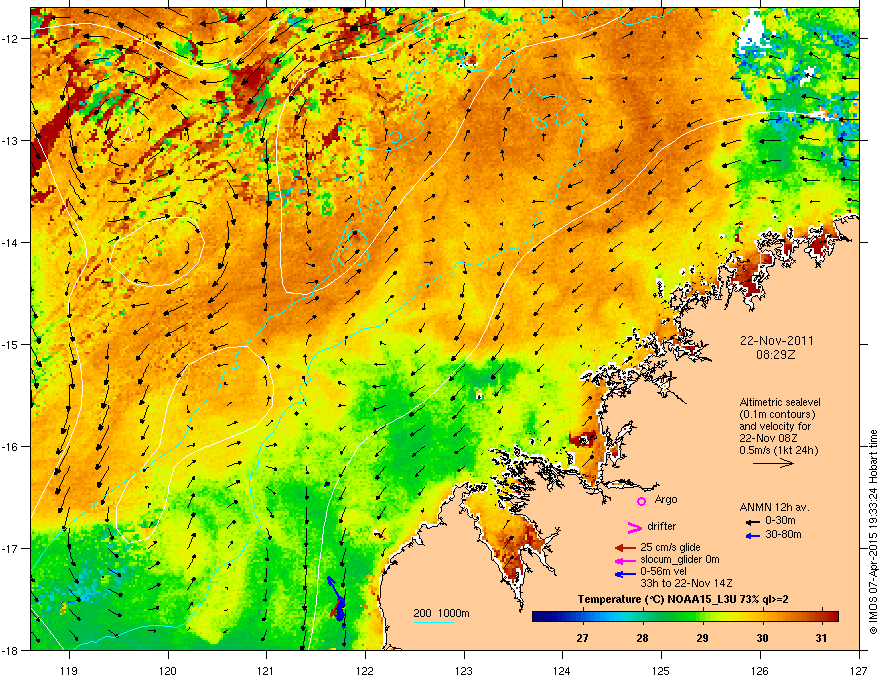Select the '30-80m' depth label
Screen dimensions: 880x680
(783, 534)
